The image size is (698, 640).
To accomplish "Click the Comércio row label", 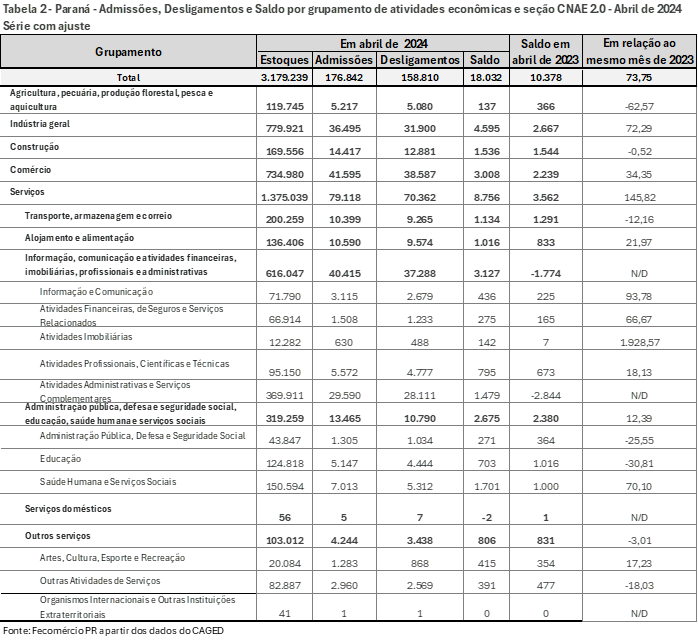I will coord(31,170).
